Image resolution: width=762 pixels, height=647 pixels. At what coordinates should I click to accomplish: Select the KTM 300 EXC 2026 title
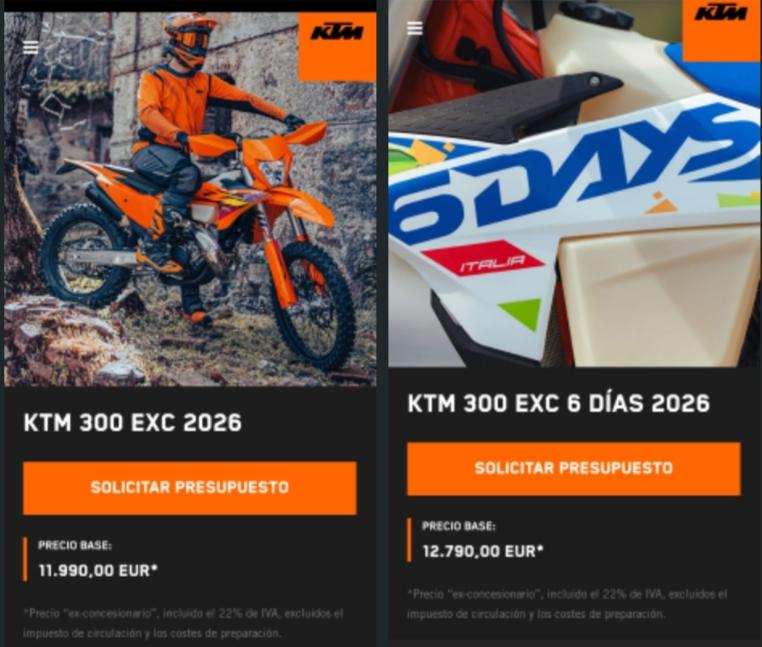tap(133, 422)
